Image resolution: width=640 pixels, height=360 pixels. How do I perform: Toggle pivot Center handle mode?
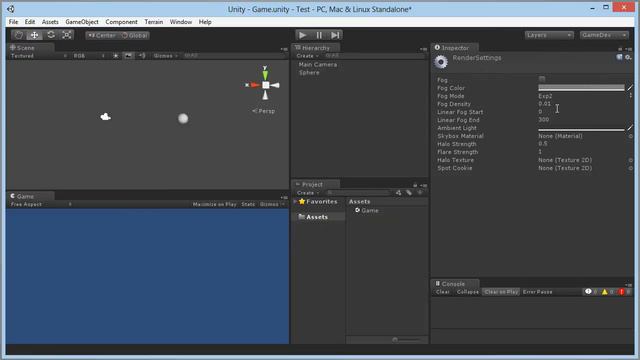pos(102,36)
